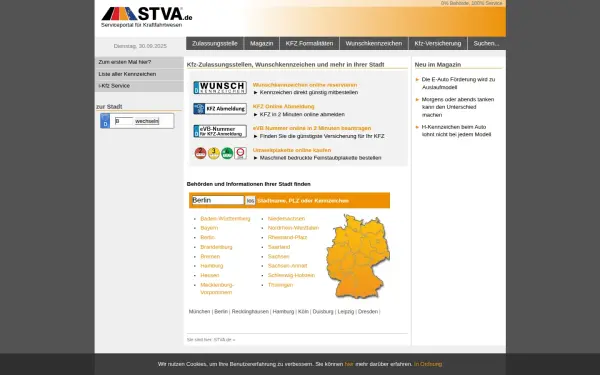Select 'i-Kfz Service' sidebar item
The height and width of the screenshot is (375, 600).
click(x=139, y=86)
